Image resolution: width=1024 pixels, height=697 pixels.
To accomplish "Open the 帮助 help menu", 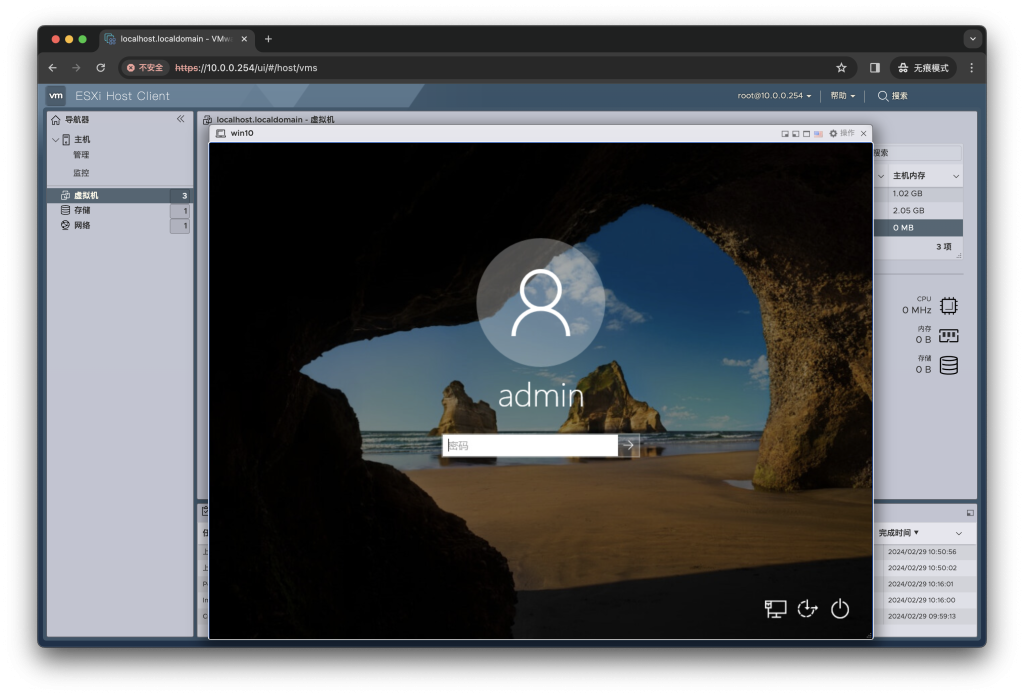I will pyautogui.click(x=843, y=96).
